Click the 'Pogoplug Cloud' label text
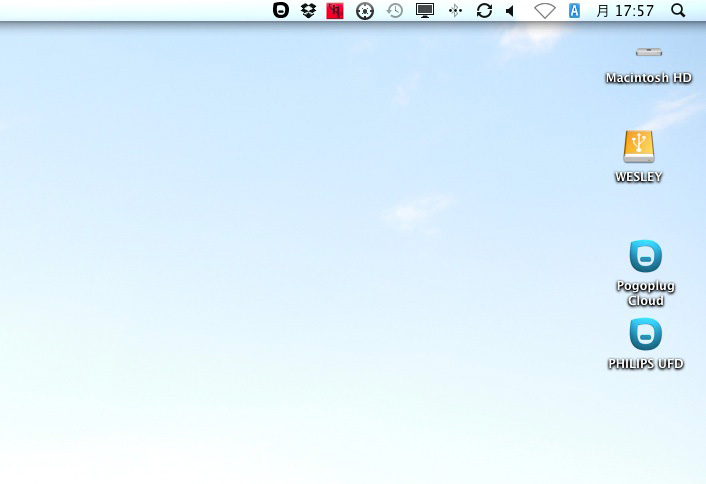This screenshot has width=706, height=484. click(646, 293)
